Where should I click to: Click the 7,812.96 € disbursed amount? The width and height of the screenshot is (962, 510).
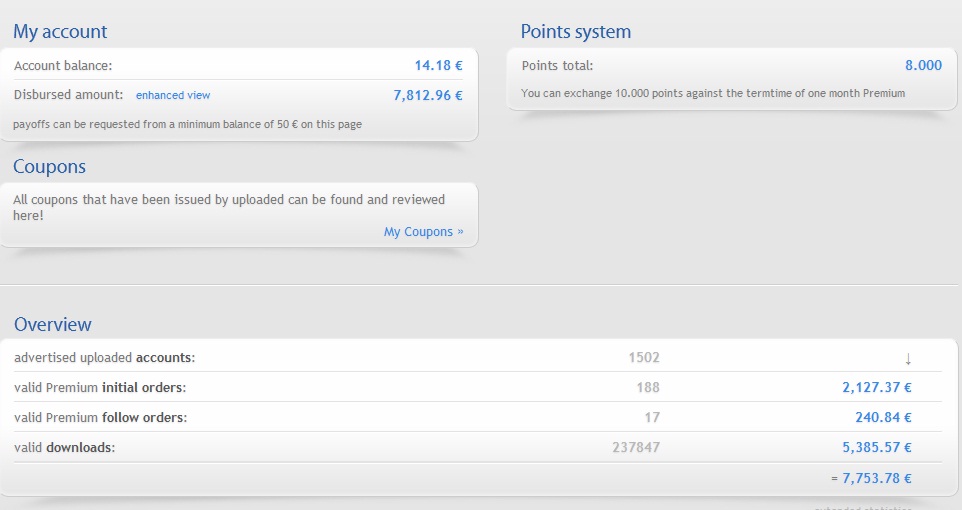point(428,96)
